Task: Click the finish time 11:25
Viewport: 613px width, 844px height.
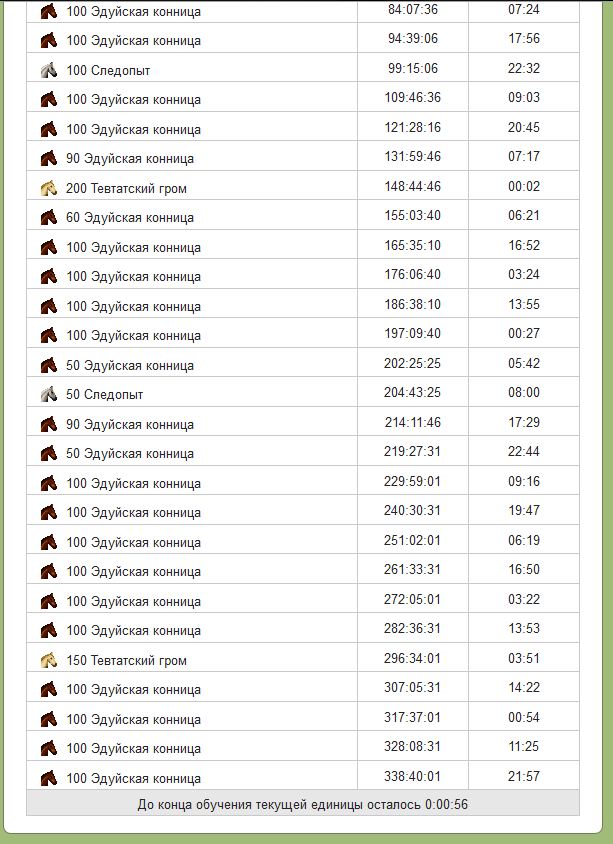Action: (x=524, y=746)
